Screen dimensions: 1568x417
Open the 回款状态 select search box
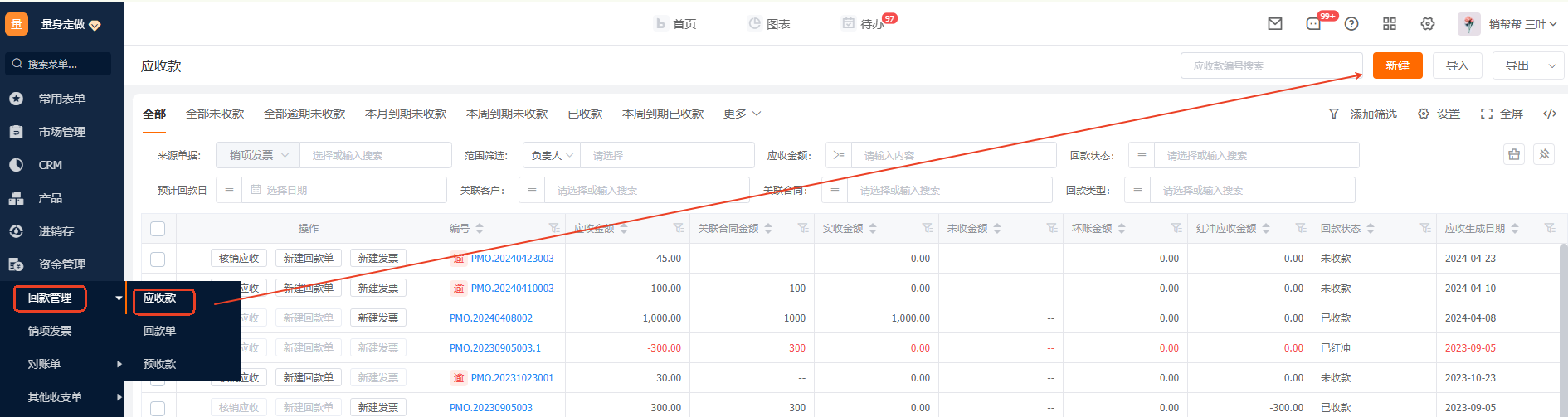pos(1256,155)
